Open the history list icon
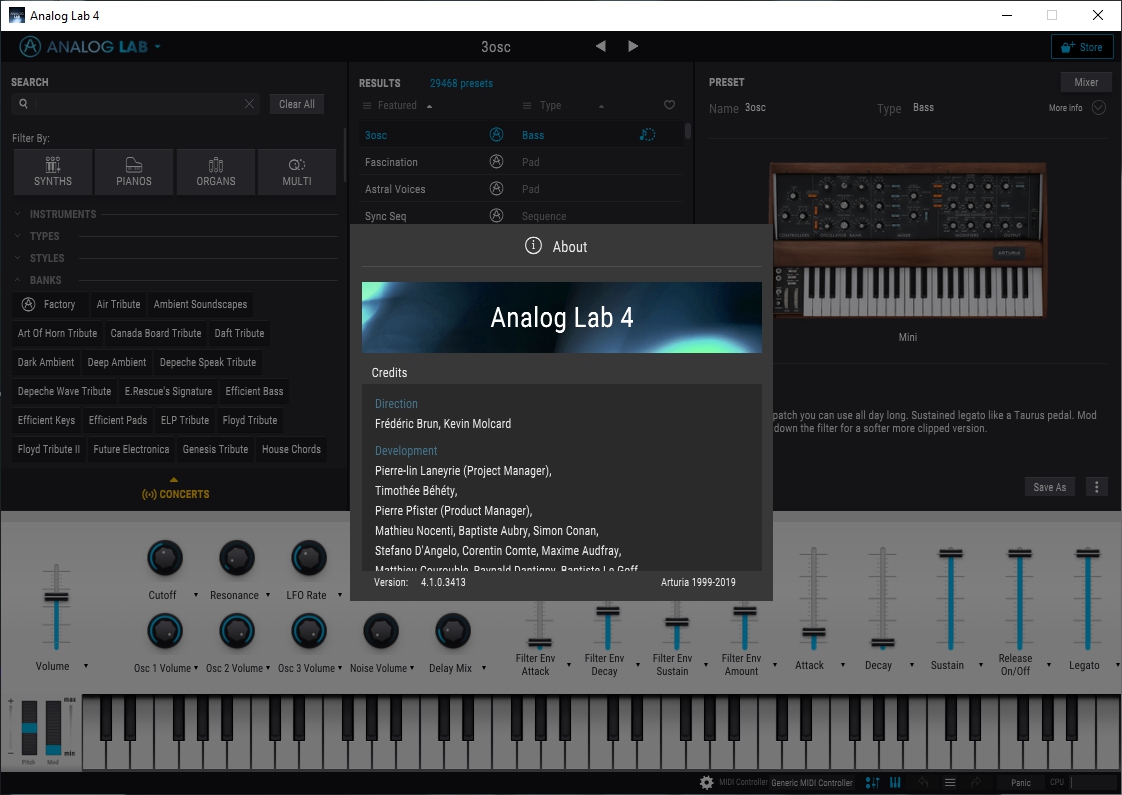This screenshot has width=1122, height=795. [x=950, y=783]
